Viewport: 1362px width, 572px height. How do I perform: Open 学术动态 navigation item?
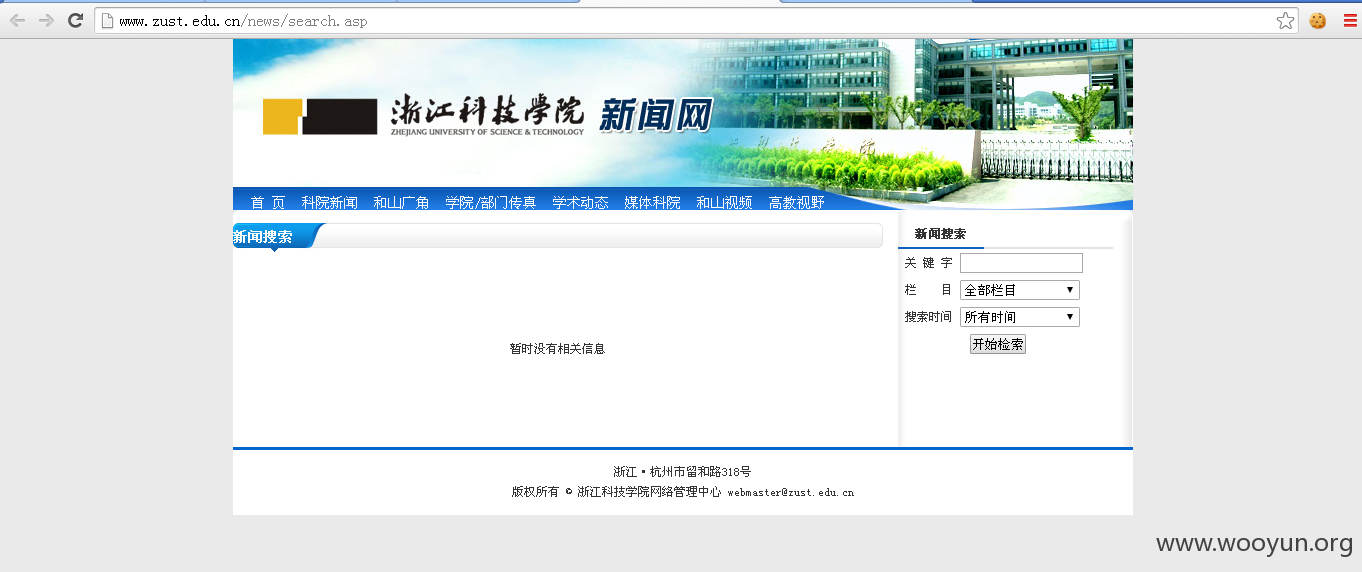tap(580, 202)
